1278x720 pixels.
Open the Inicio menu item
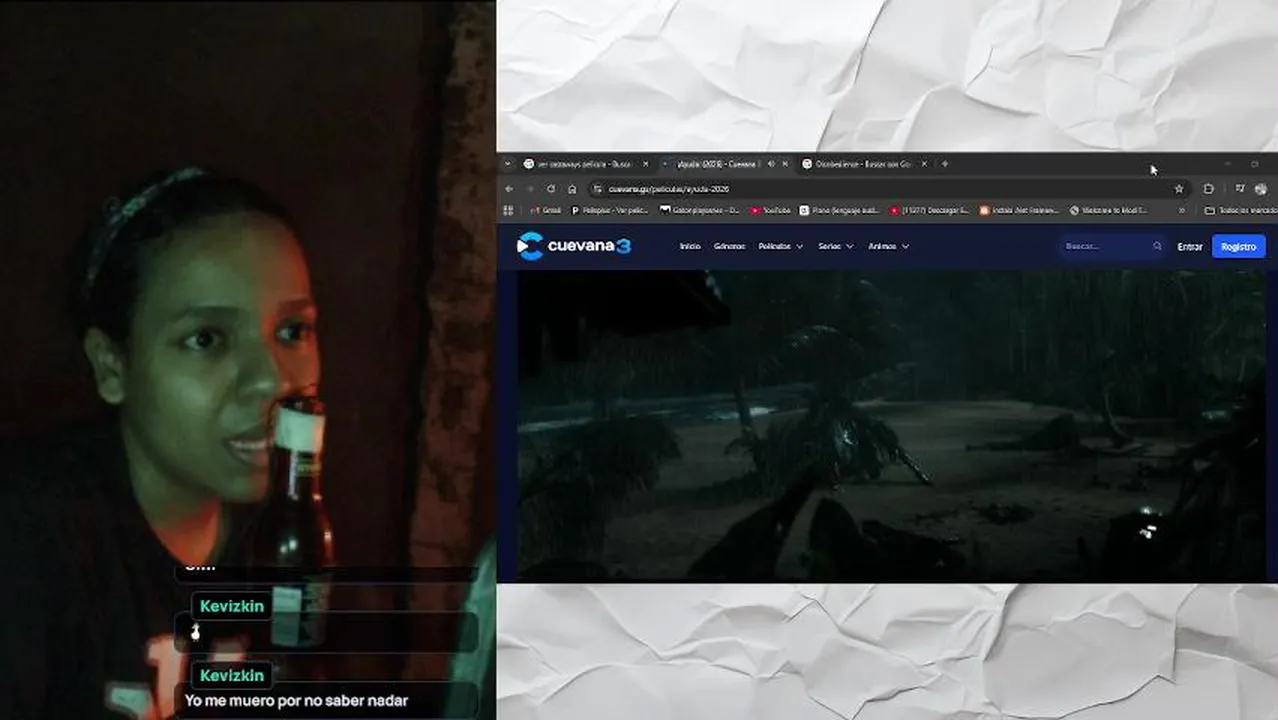(690, 246)
